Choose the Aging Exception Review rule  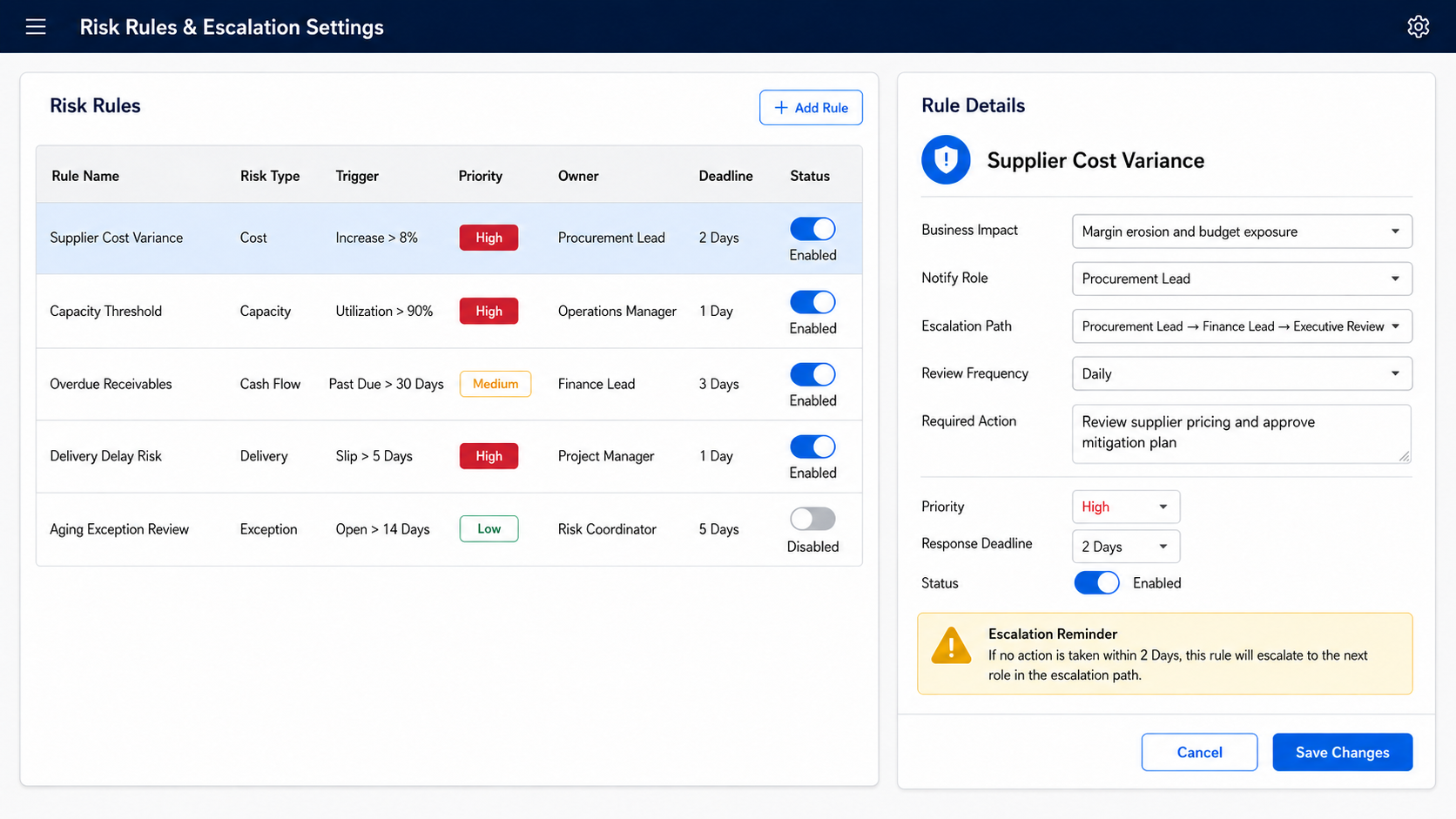click(449, 529)
